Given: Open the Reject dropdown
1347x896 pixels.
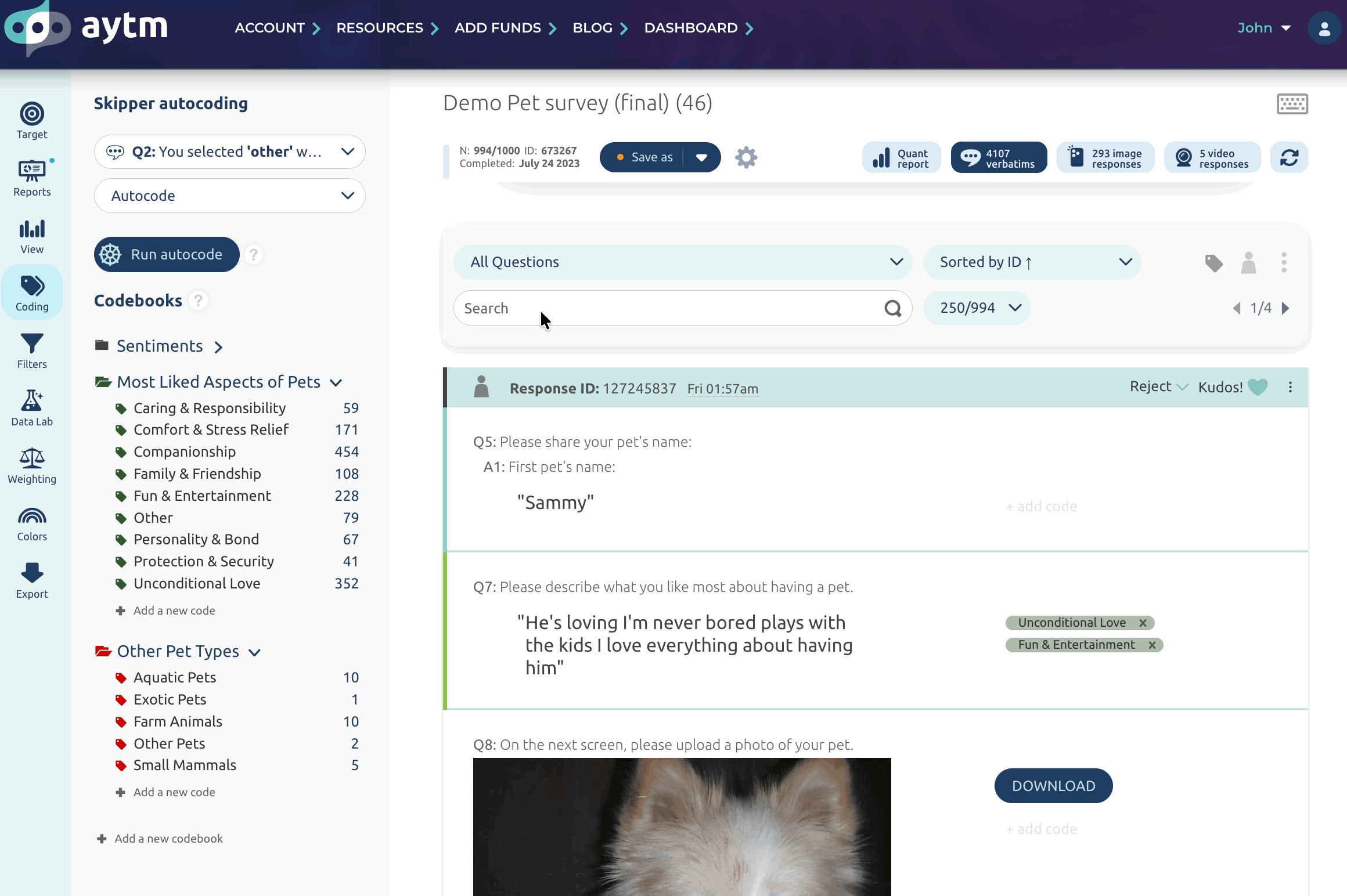Looking at the screenshot, I should point(1159,387).
